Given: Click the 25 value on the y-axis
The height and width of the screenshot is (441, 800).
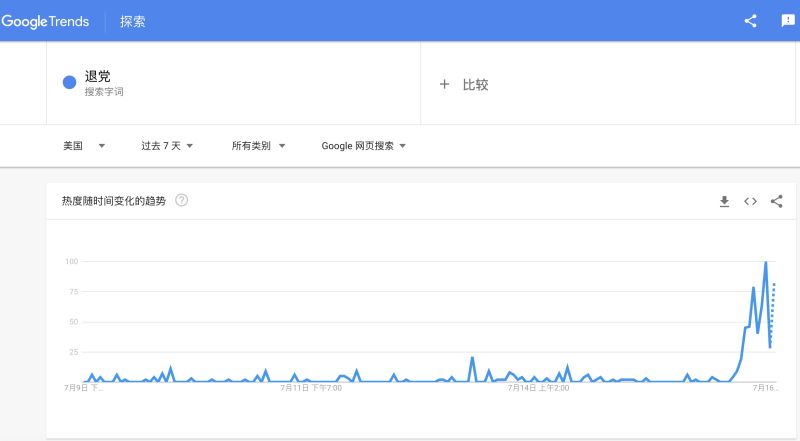Looking at the screenshot, I should [74, 352].
